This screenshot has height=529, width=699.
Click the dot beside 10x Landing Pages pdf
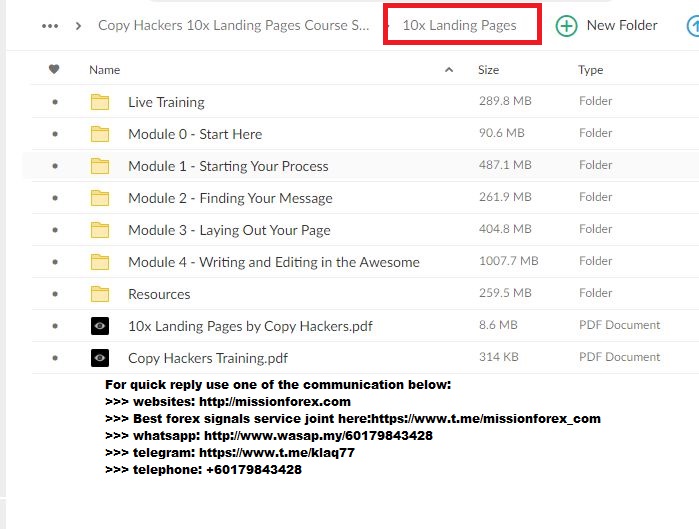pos(55,326)
